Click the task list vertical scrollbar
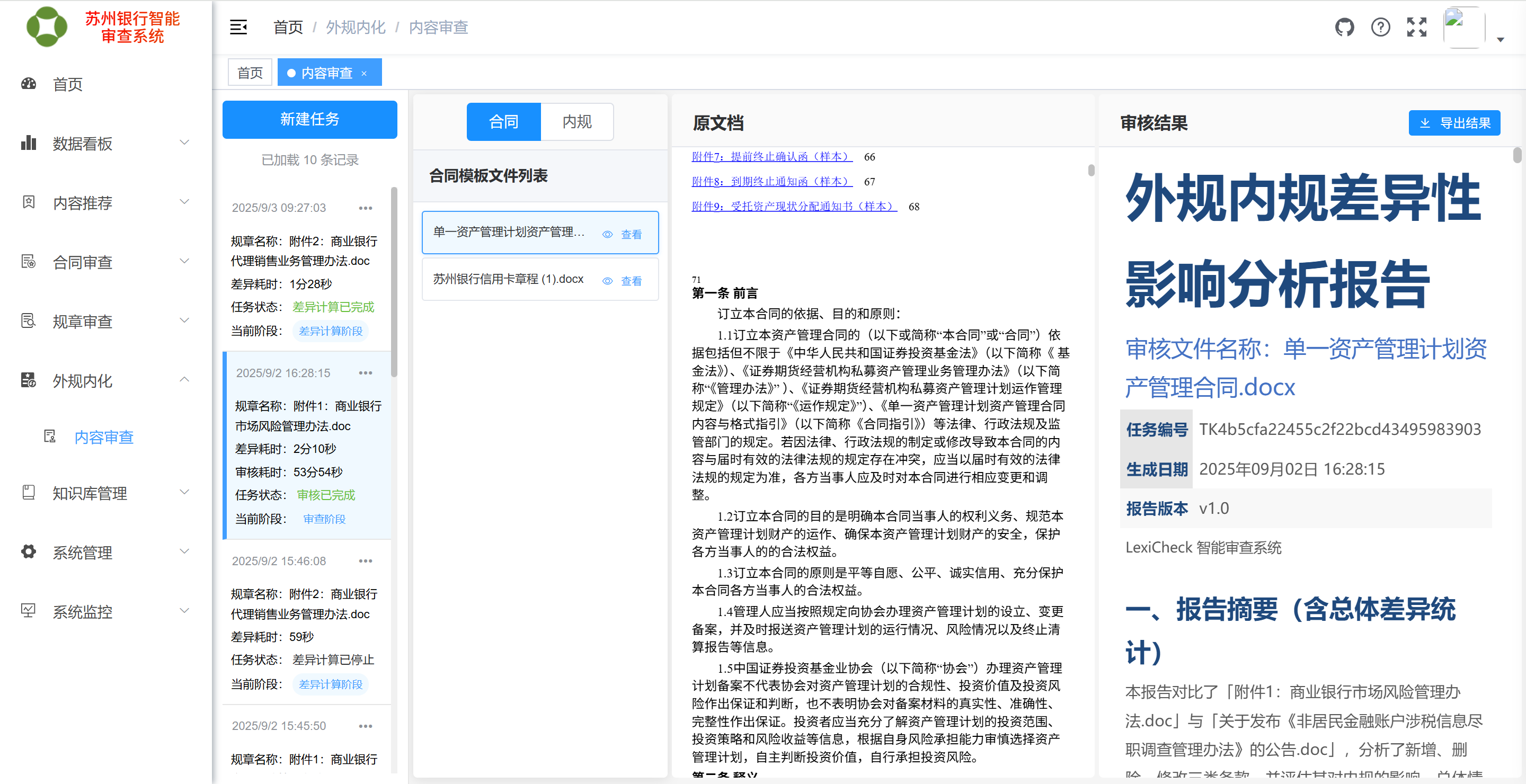 [394, 282]
